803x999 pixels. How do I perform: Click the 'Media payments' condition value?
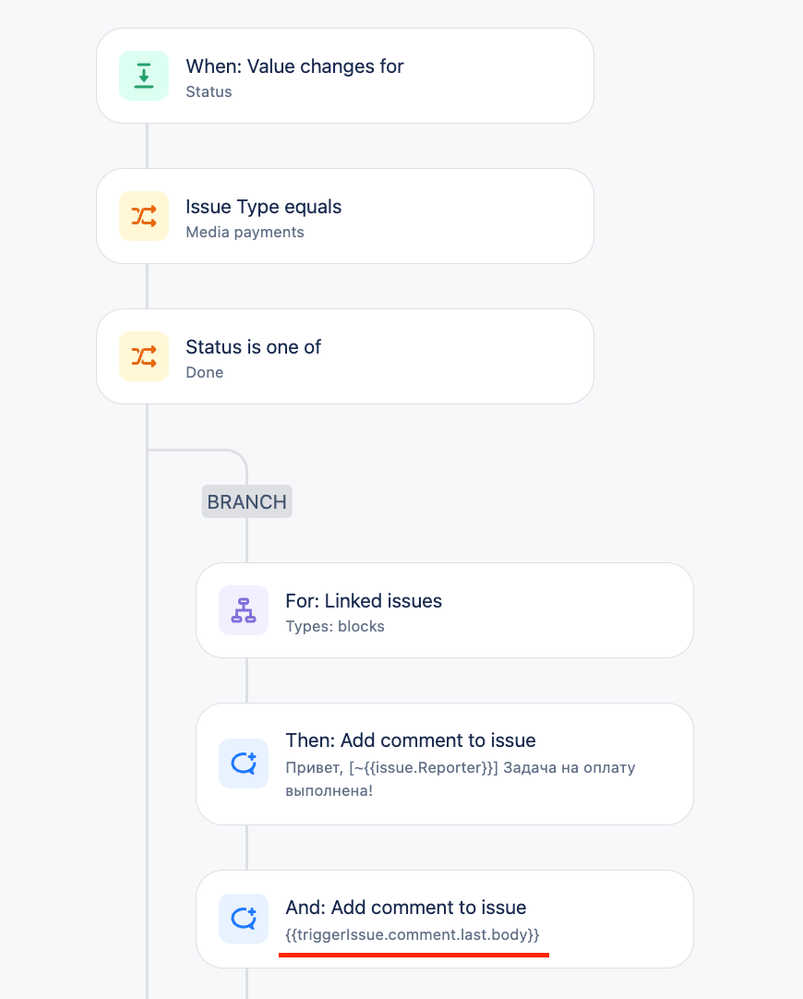point(245,232)
